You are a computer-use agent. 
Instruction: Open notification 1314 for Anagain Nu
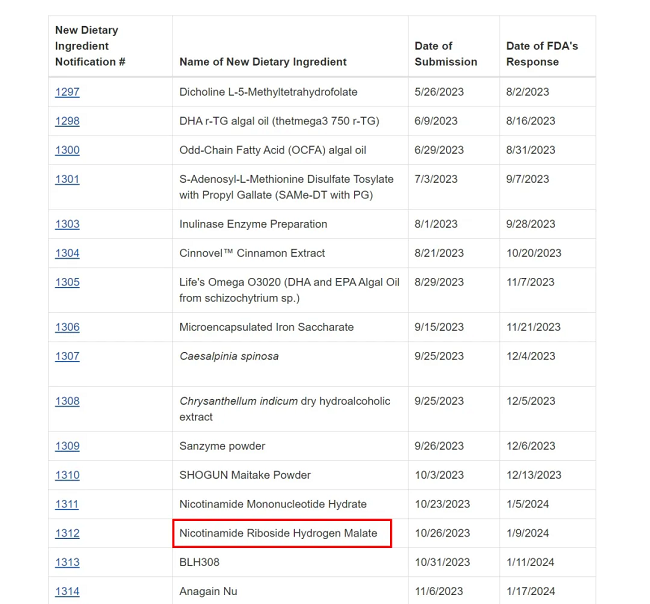coord(67,591)
